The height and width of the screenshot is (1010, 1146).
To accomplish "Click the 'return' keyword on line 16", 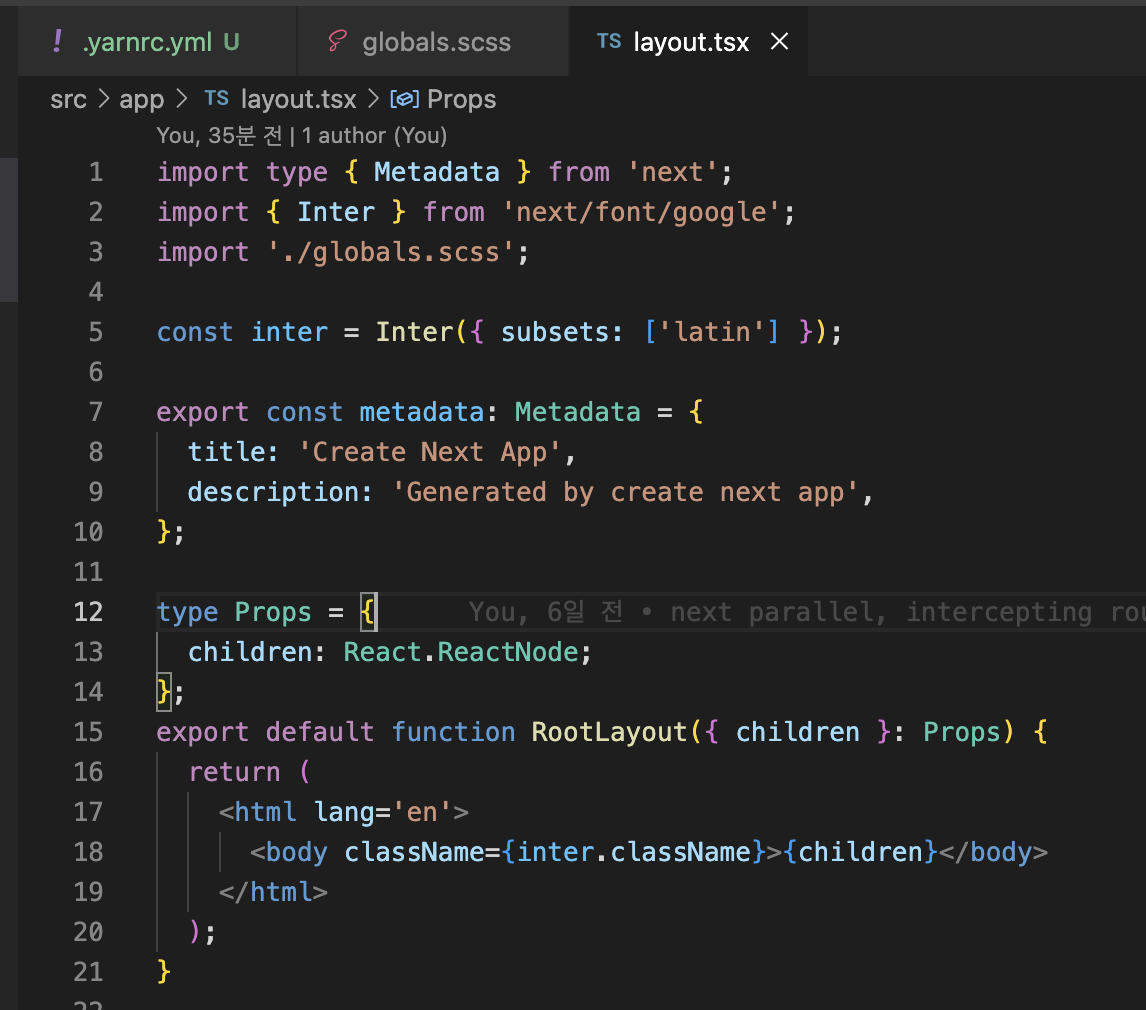I will pyautogui.click(x=234, y=772).
